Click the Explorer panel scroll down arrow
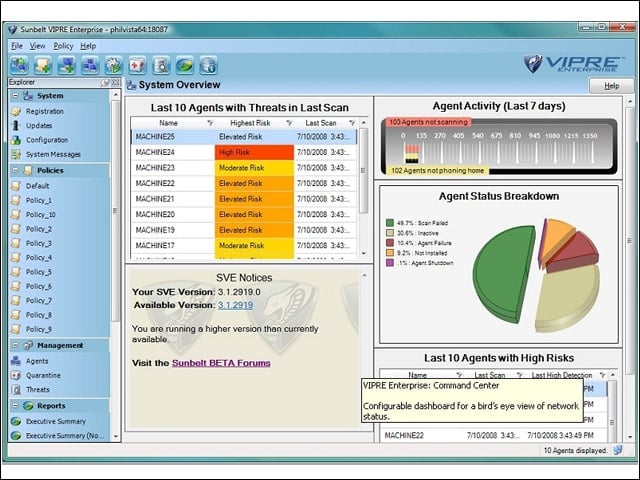Image resolution: width=640 pixels, height=480 pixels. click(x=116, y=436)
